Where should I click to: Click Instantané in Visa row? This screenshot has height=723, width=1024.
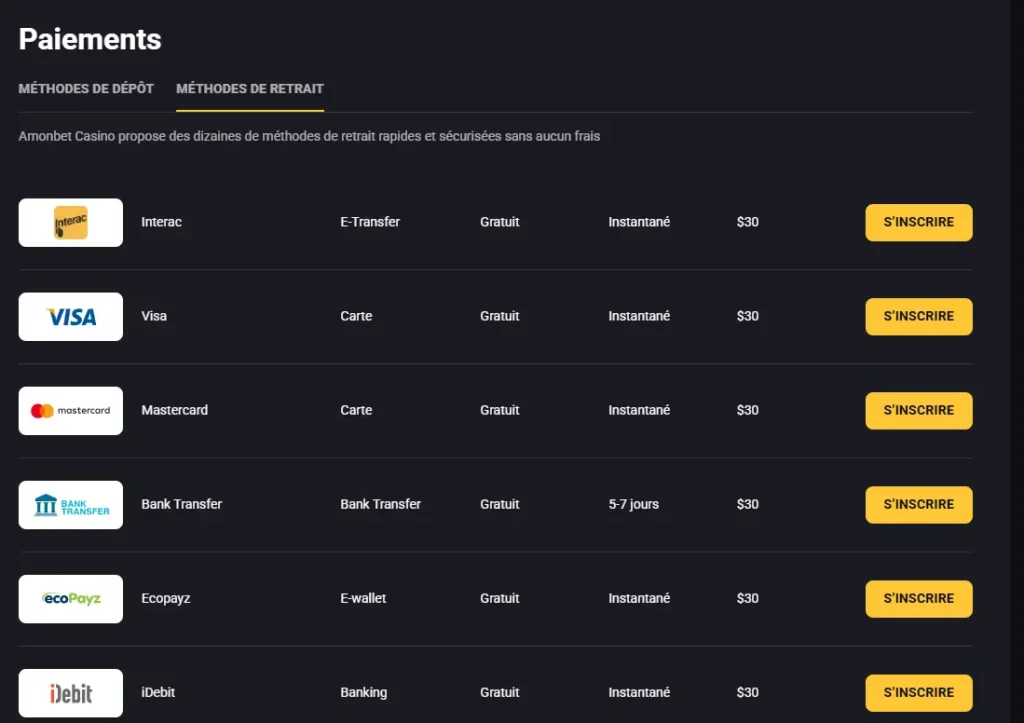pos(639,316)
